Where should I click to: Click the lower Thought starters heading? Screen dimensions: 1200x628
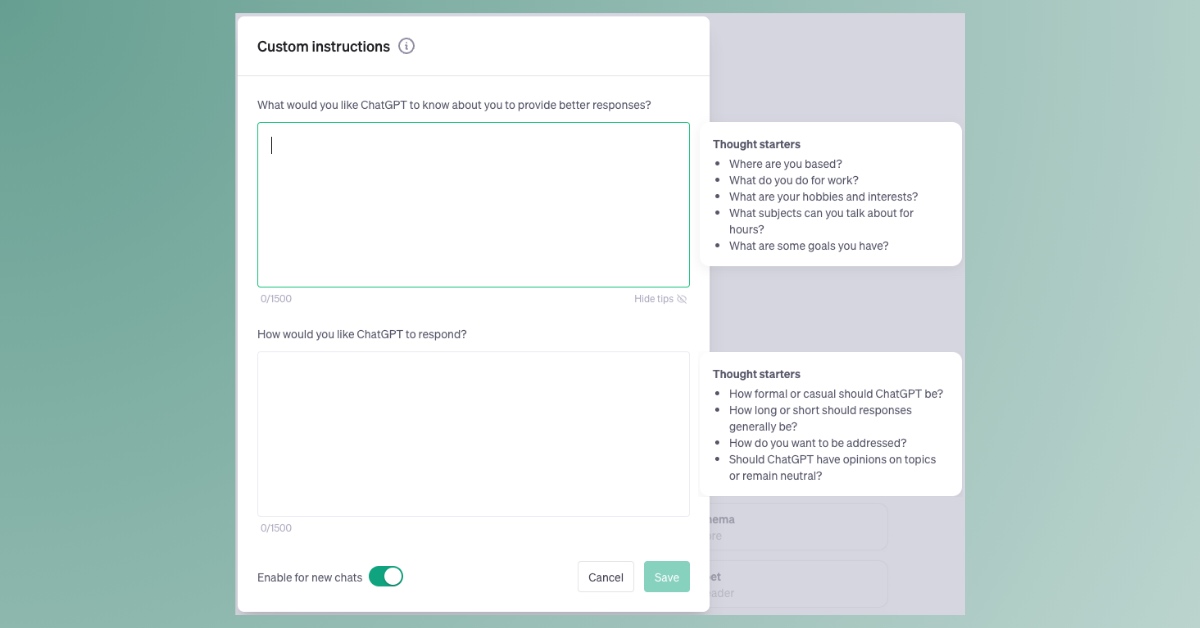coord(756,375)
